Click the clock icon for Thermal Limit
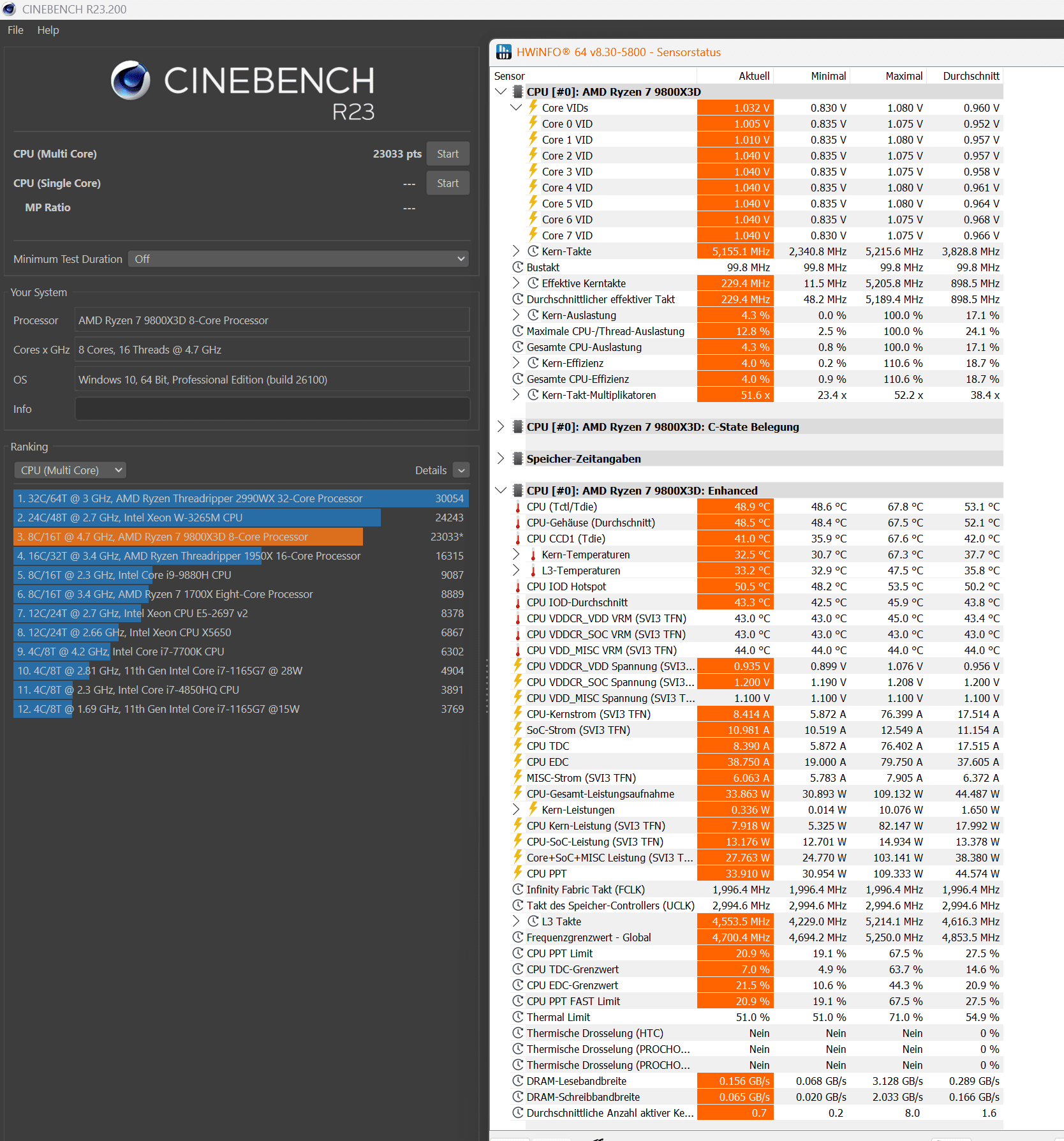The height and width of the screenshot is (1141, 1064). click(518, 1017)
